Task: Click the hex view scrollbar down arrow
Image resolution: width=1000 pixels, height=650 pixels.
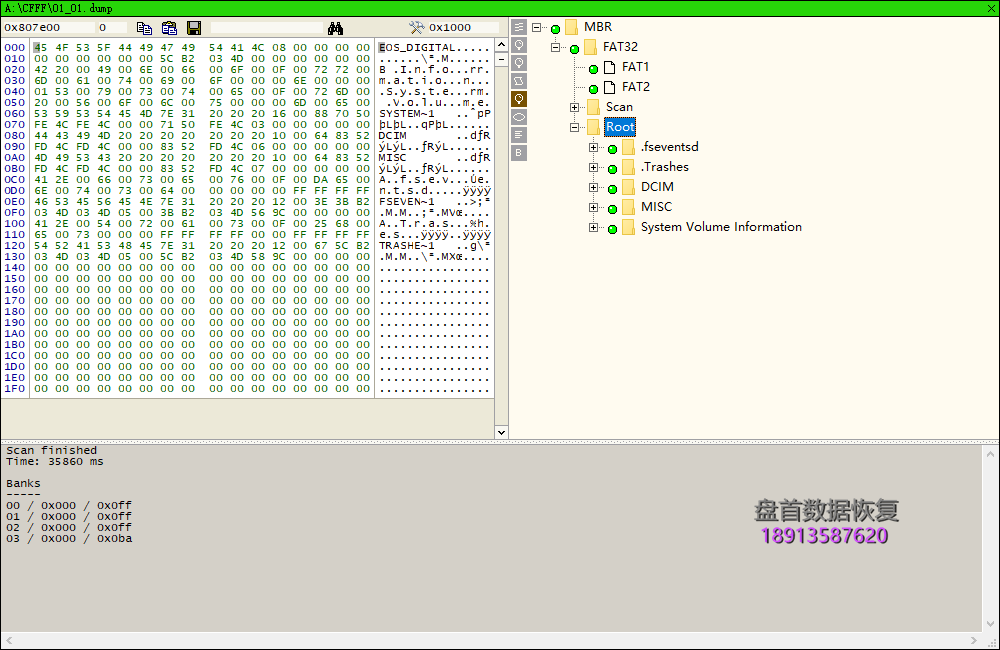Action: 501,430
